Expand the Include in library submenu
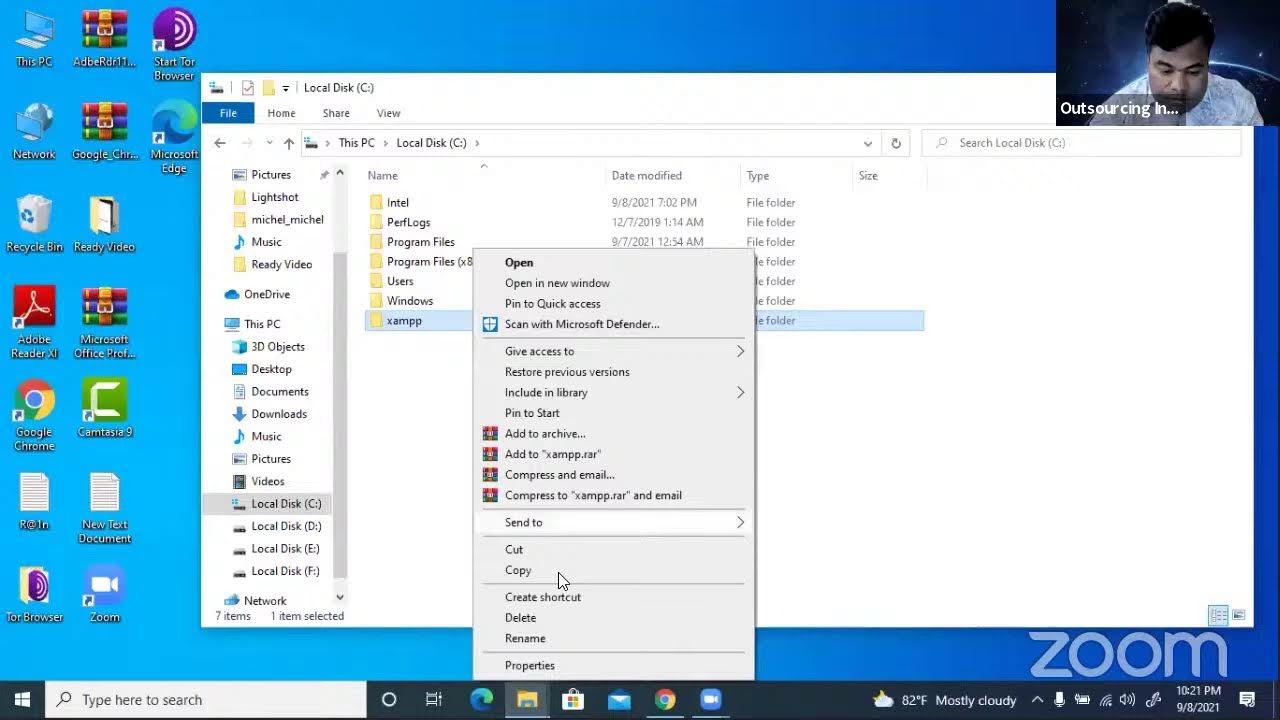This screenshot has width=1280, height=720. [741, 392]
